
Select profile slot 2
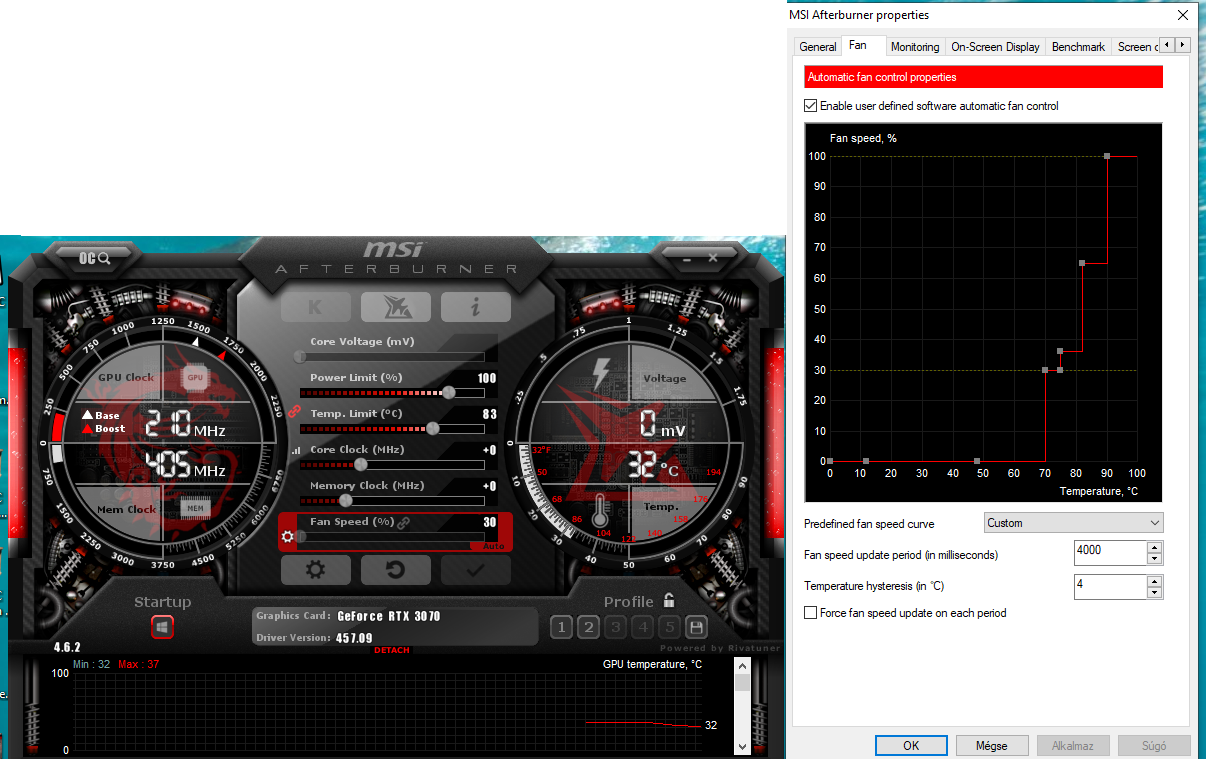pyautogui.click(x=588, y=627)
